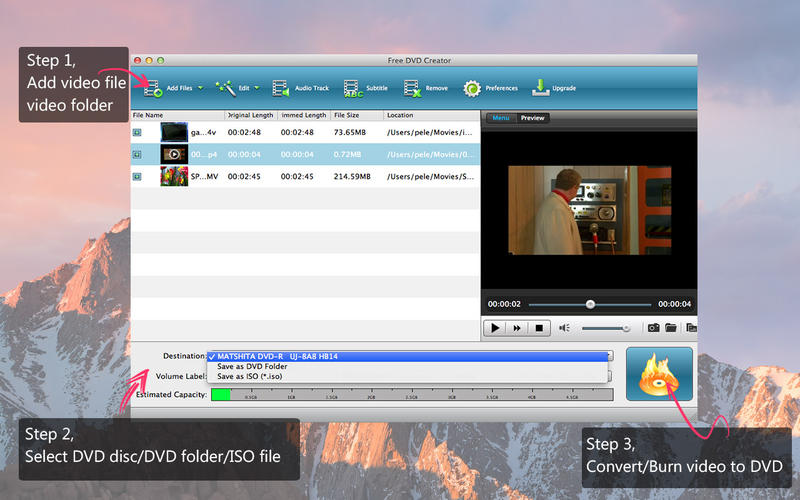Expand the Add Files dropdown arrow
800x500 pixels.
tap(200, 88)
